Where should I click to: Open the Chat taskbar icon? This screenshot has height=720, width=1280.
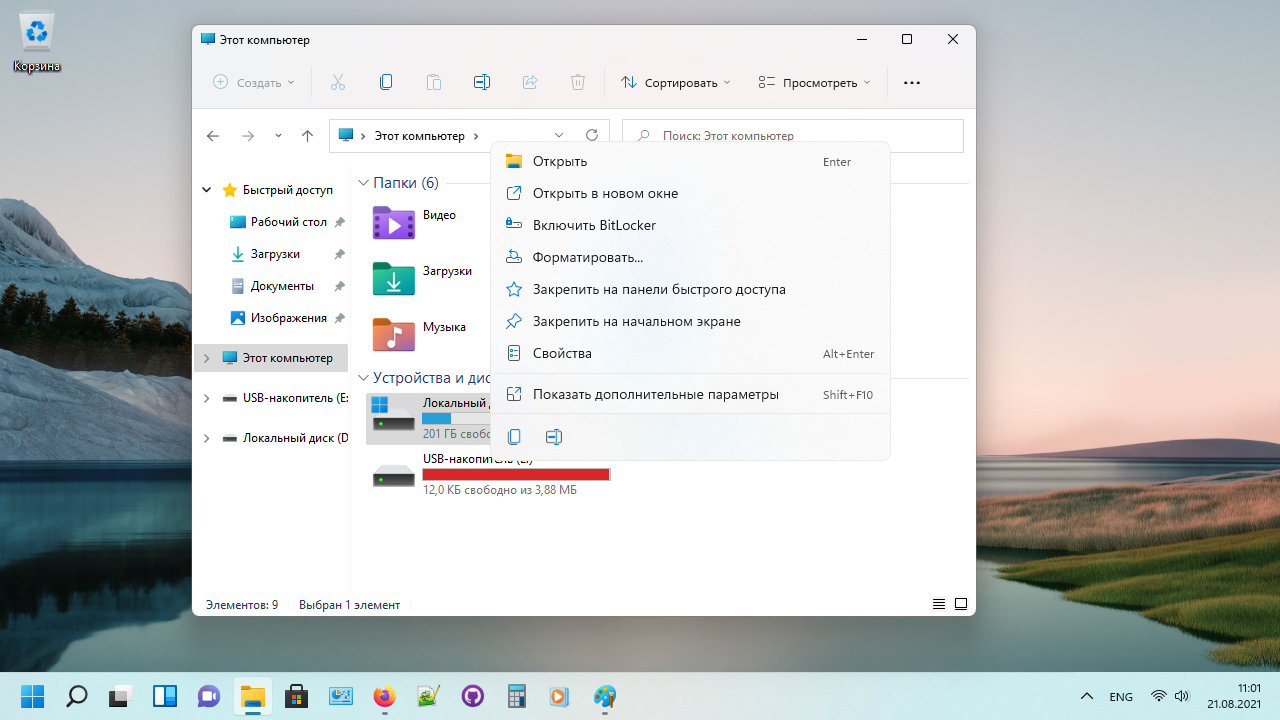click(209, 696)
